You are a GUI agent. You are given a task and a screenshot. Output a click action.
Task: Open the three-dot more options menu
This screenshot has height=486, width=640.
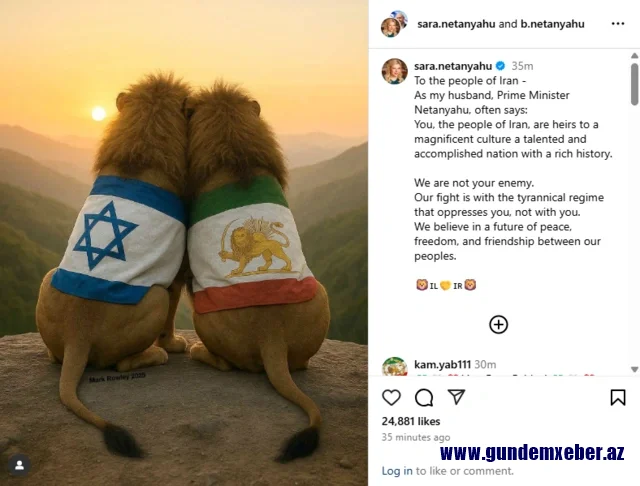point(618,24)
